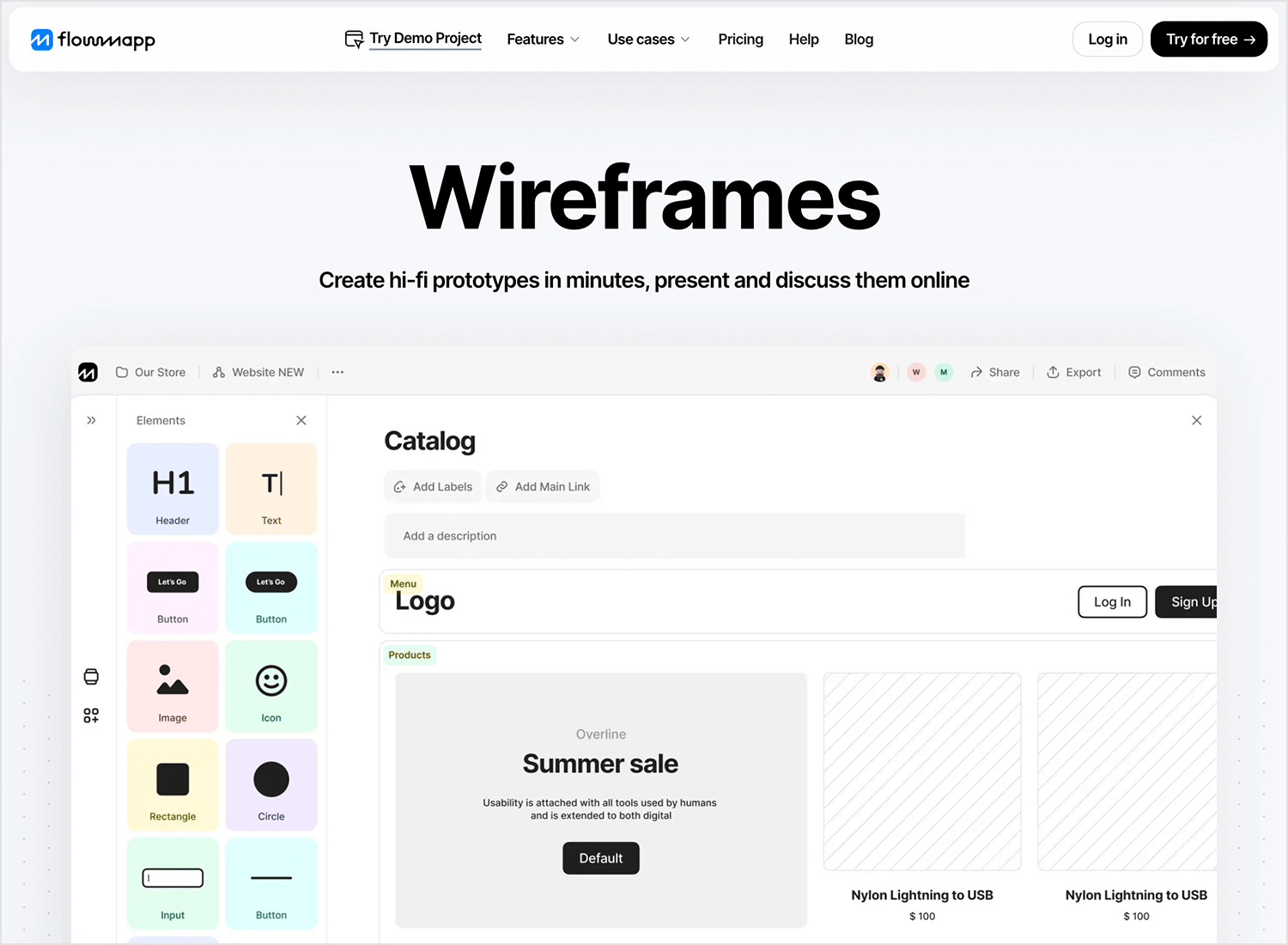This screenshot has width=1288, height=945.
Task: Click the M collaborator avatar
Action: tap(944, 372)
